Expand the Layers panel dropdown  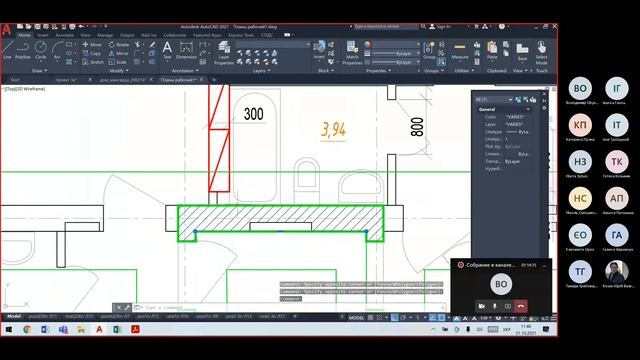click(x=261, y=71)
